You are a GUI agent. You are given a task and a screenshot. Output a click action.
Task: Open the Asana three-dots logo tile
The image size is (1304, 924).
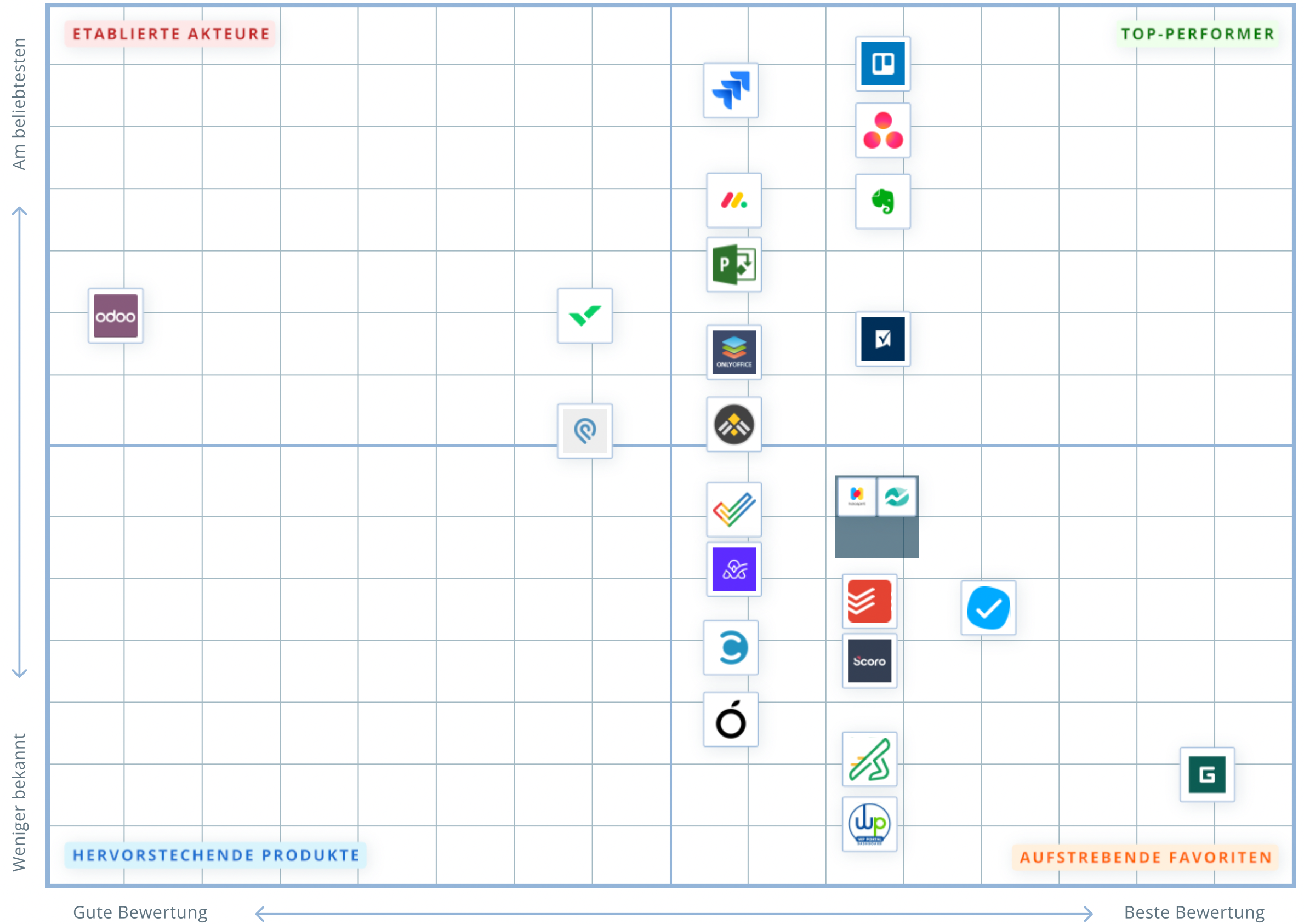click(882, 130)
